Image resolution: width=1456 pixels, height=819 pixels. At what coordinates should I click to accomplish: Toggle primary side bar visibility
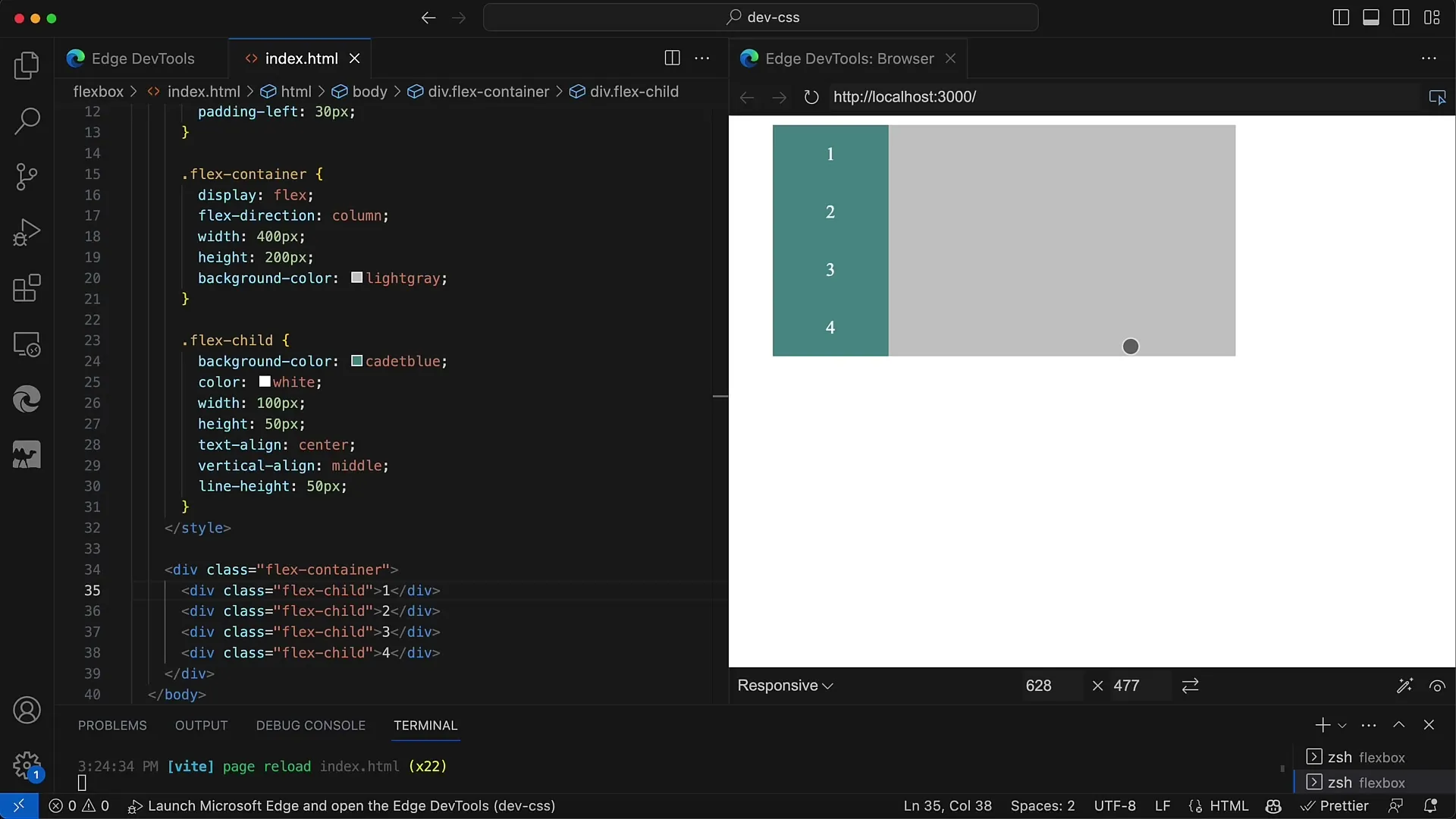pos(1341,17)
